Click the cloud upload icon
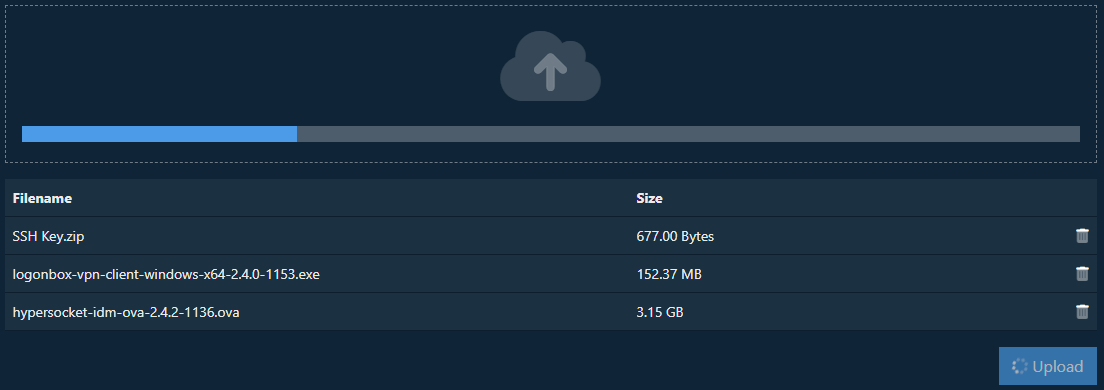1104x390 pixels. pos(551,66)
